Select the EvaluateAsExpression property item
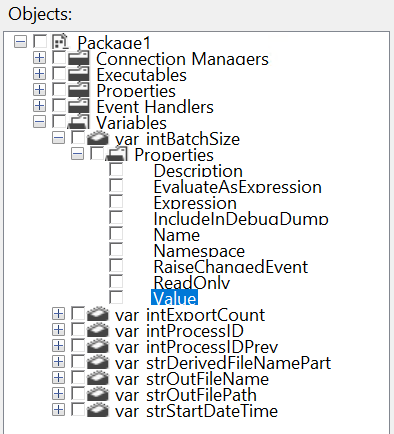394x434 pixels. pos(237,187)
